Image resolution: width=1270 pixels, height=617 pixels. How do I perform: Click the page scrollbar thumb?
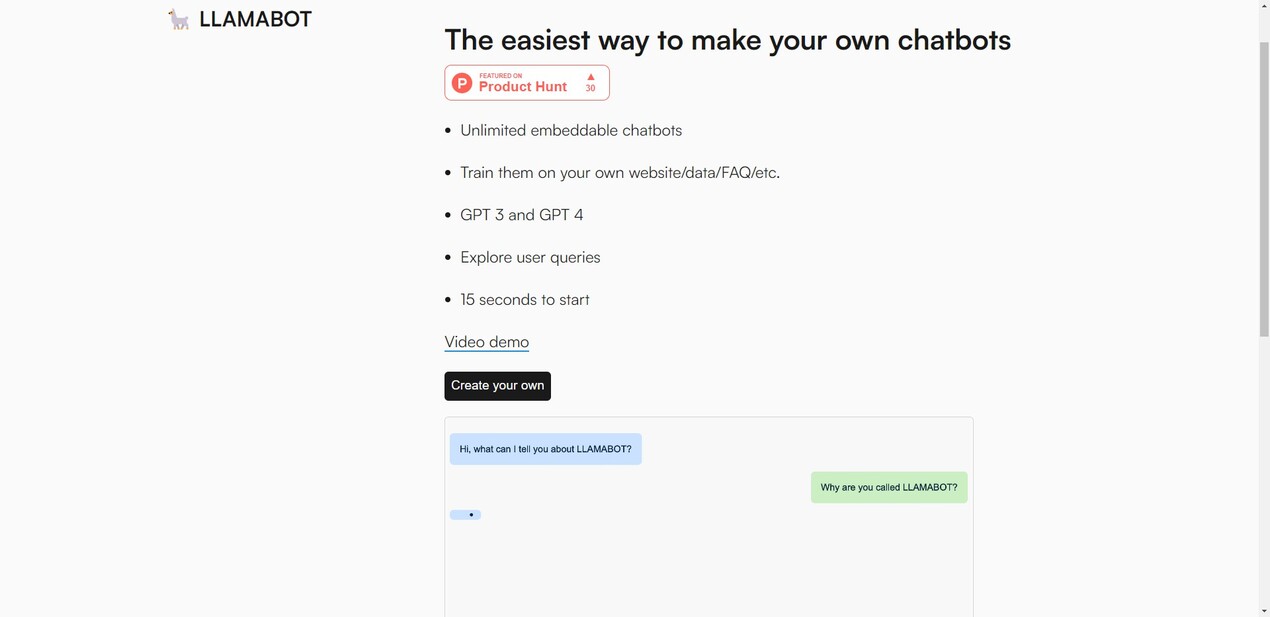1264,190
